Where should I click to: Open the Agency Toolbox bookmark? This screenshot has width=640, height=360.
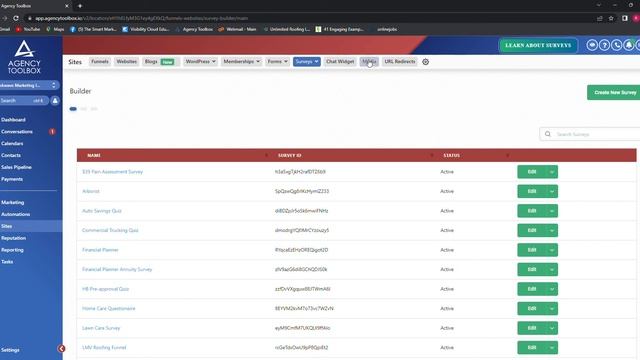[194, 29]
